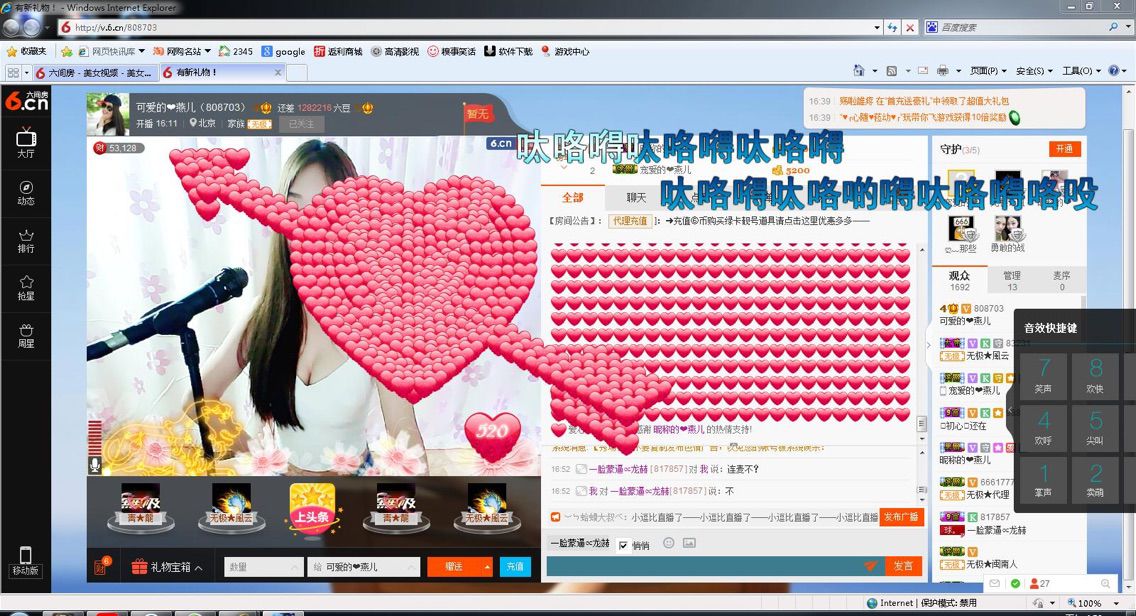This screenshot has height=616, width=1136.
Task: Open the 工具(O) menu dropdown
Action: pos(1081,70)
